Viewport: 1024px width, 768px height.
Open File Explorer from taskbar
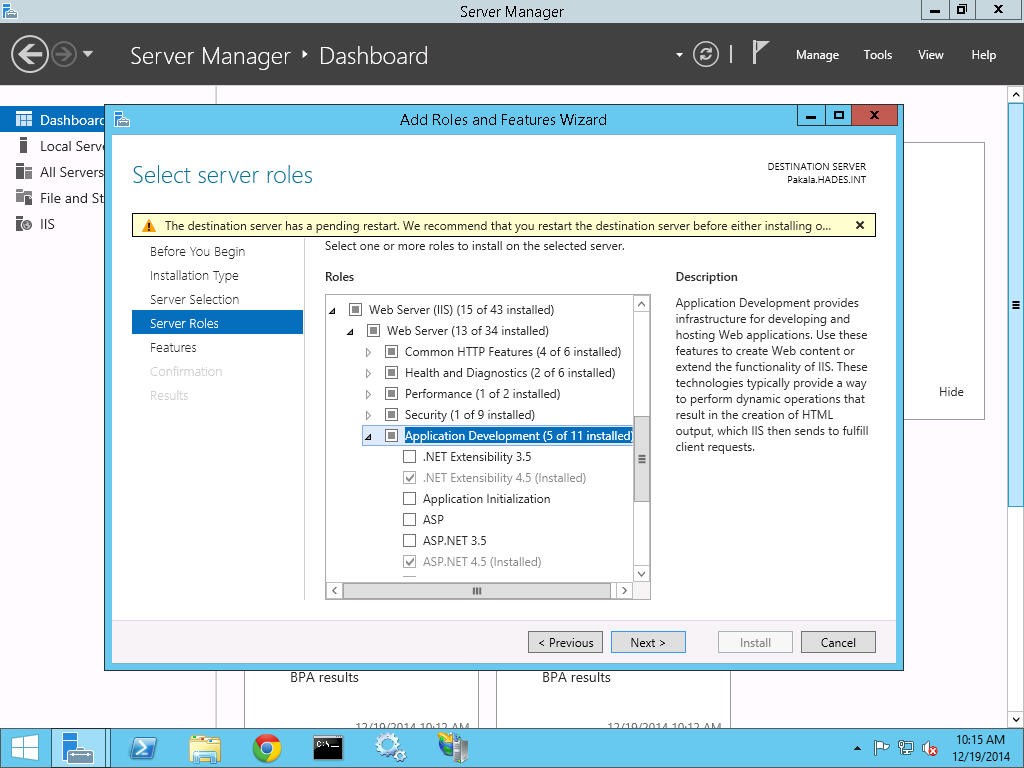(204, 748)
